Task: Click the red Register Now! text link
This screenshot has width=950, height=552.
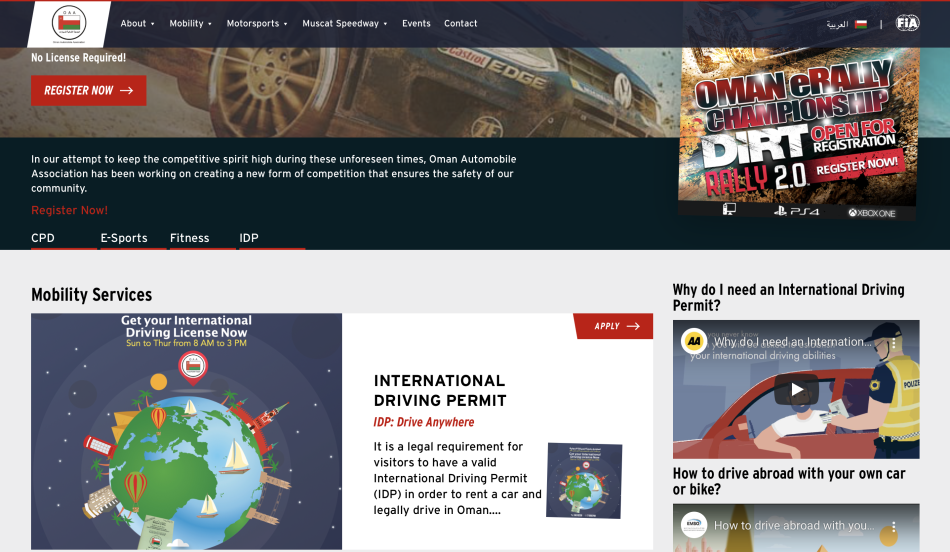Action: (x=70, y=210)
